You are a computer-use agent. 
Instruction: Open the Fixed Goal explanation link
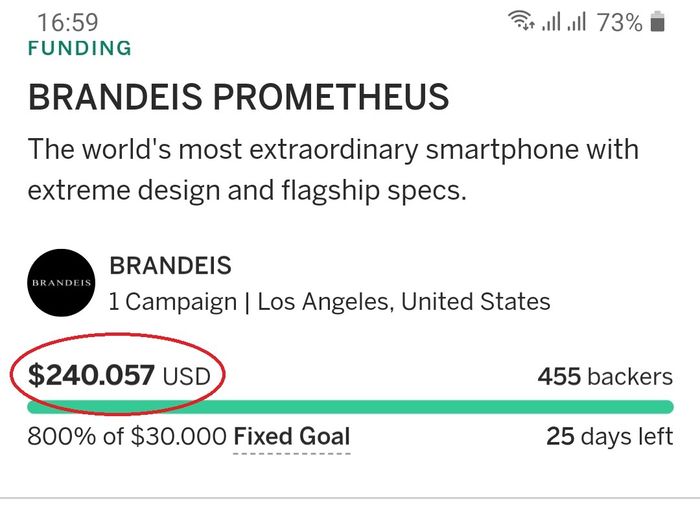click(x=292, y=437)
